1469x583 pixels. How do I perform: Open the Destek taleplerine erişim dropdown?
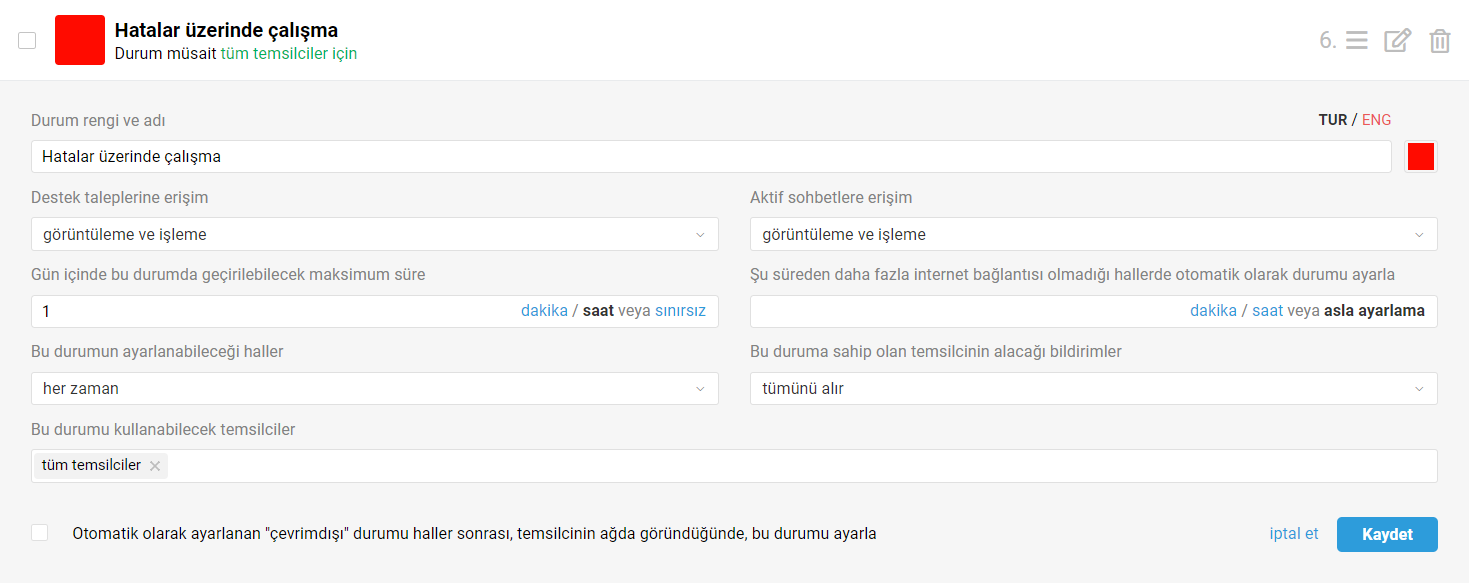point(374,235)
